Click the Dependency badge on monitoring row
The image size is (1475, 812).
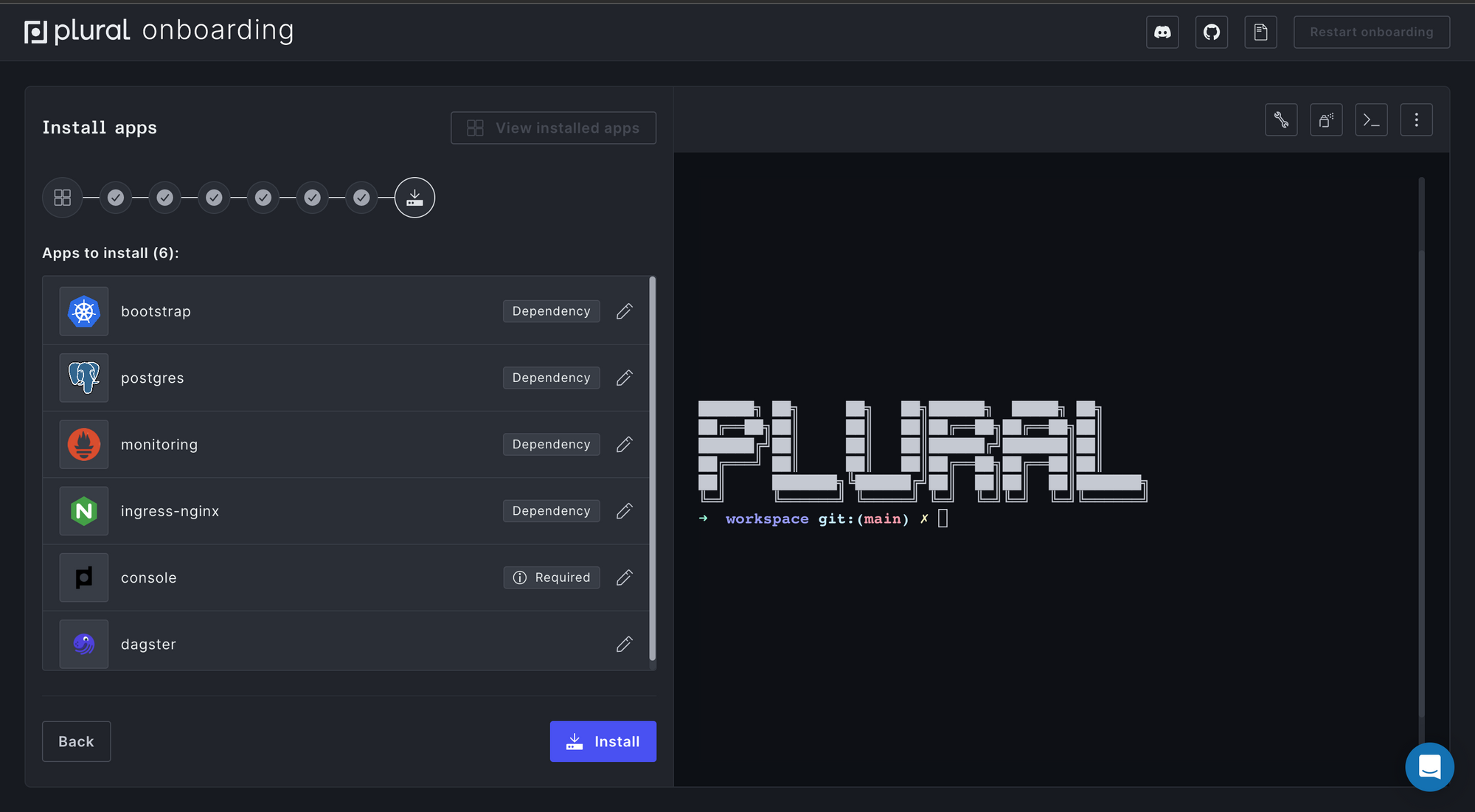pyautogui.click(x=552, y=445)
